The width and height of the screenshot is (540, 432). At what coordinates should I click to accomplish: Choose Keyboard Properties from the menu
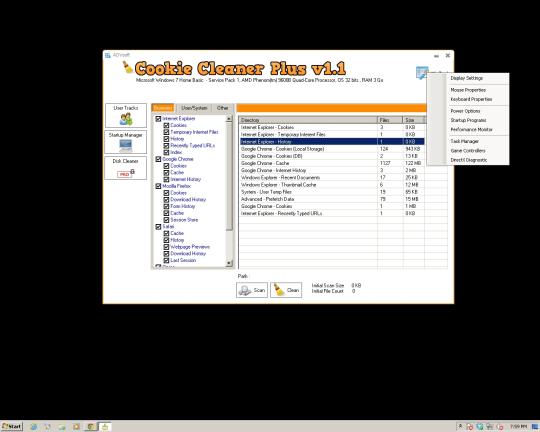coord(471,99)
